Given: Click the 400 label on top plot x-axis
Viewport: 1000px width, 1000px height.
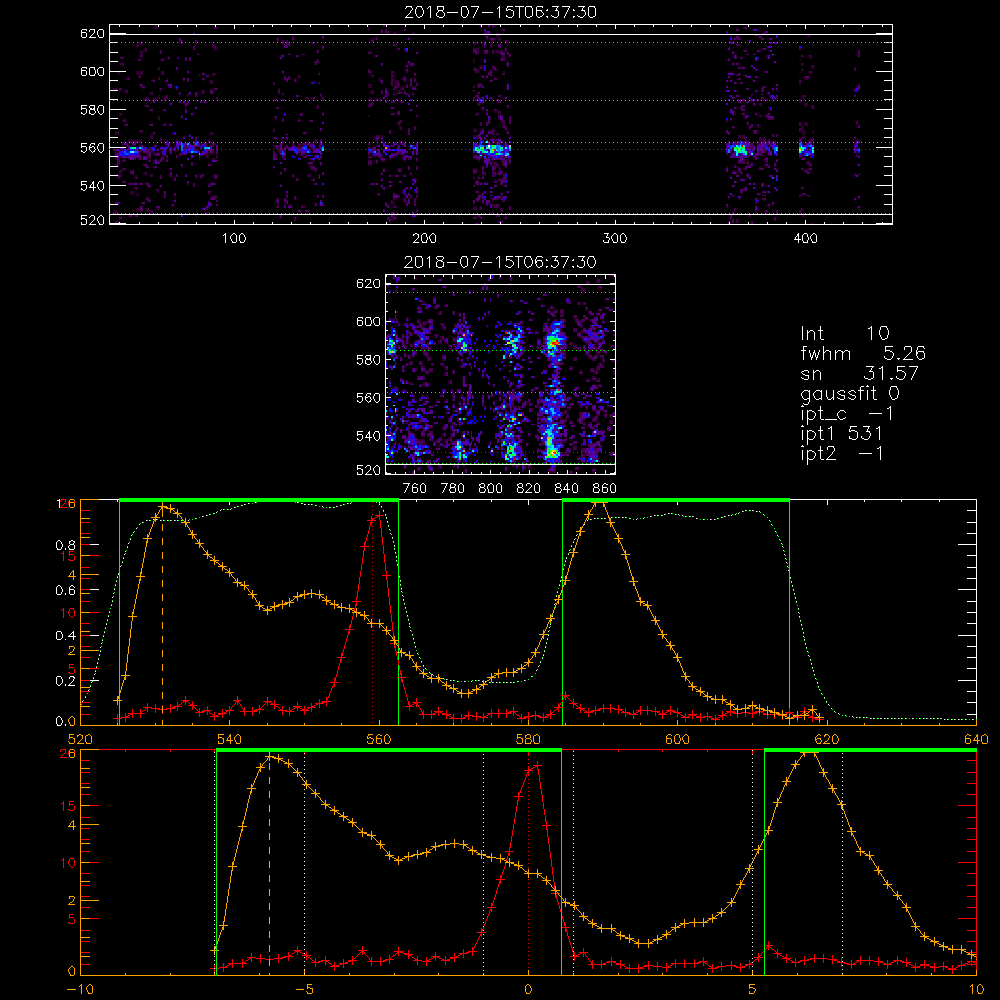Looking at the screenshot, I should pyautogui.click(x=805, y=239).
